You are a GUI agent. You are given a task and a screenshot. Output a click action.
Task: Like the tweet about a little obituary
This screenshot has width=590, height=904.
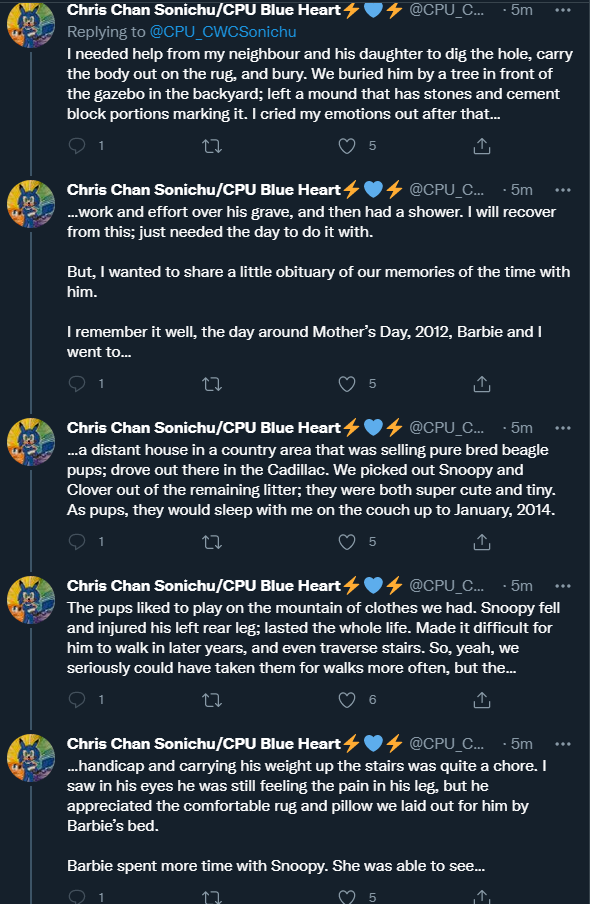click(347, 384)
